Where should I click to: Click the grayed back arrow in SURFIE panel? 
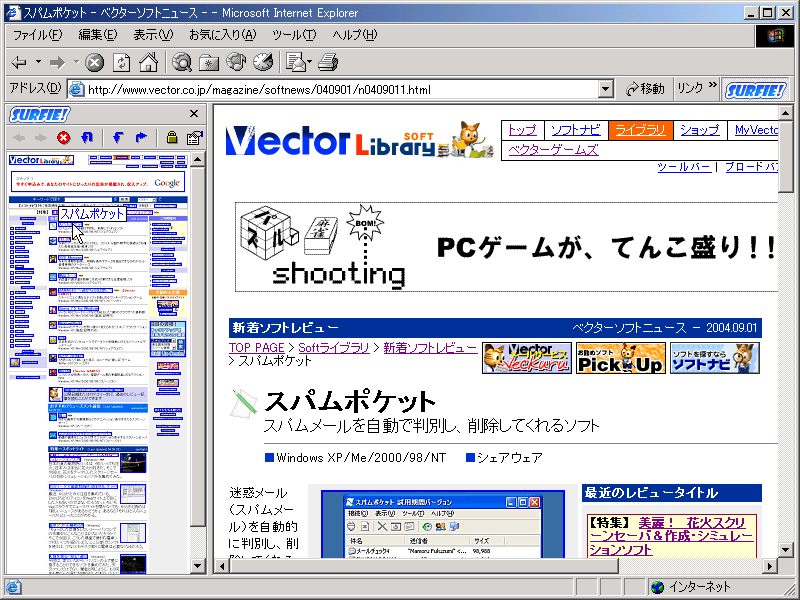click(19, 138)
